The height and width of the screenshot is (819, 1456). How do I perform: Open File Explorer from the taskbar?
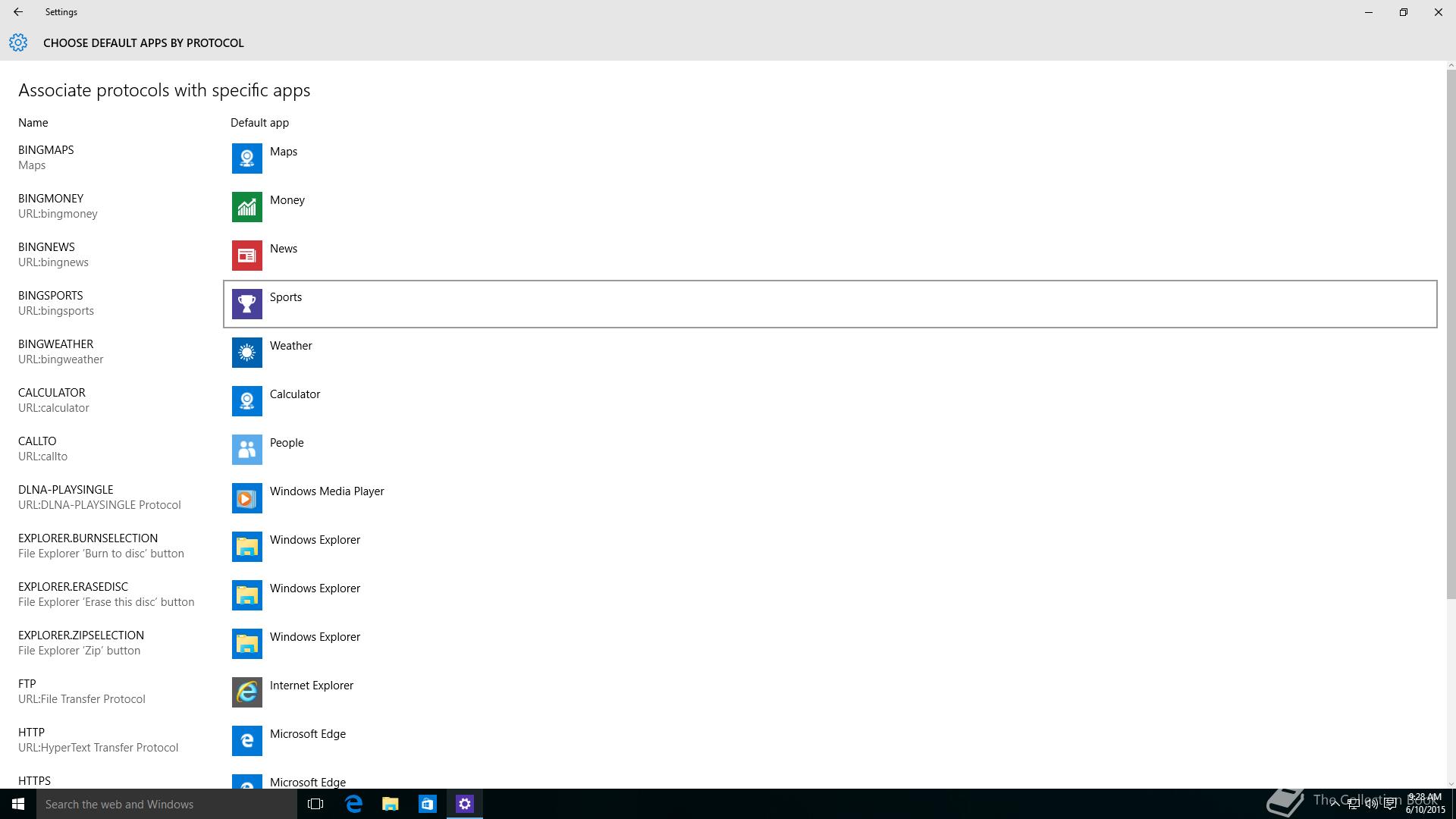click(390, 804)
